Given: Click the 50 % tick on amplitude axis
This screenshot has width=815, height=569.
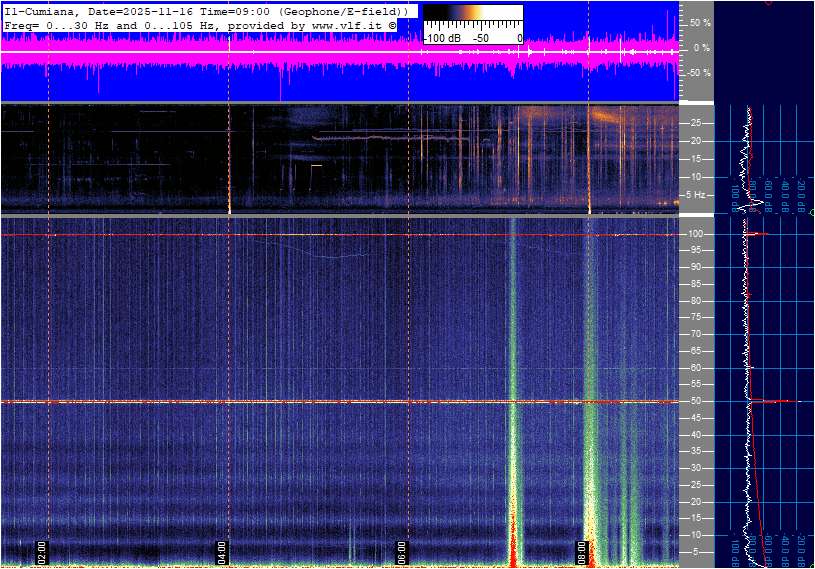Looking at the screenshot, I should (700, 22).
